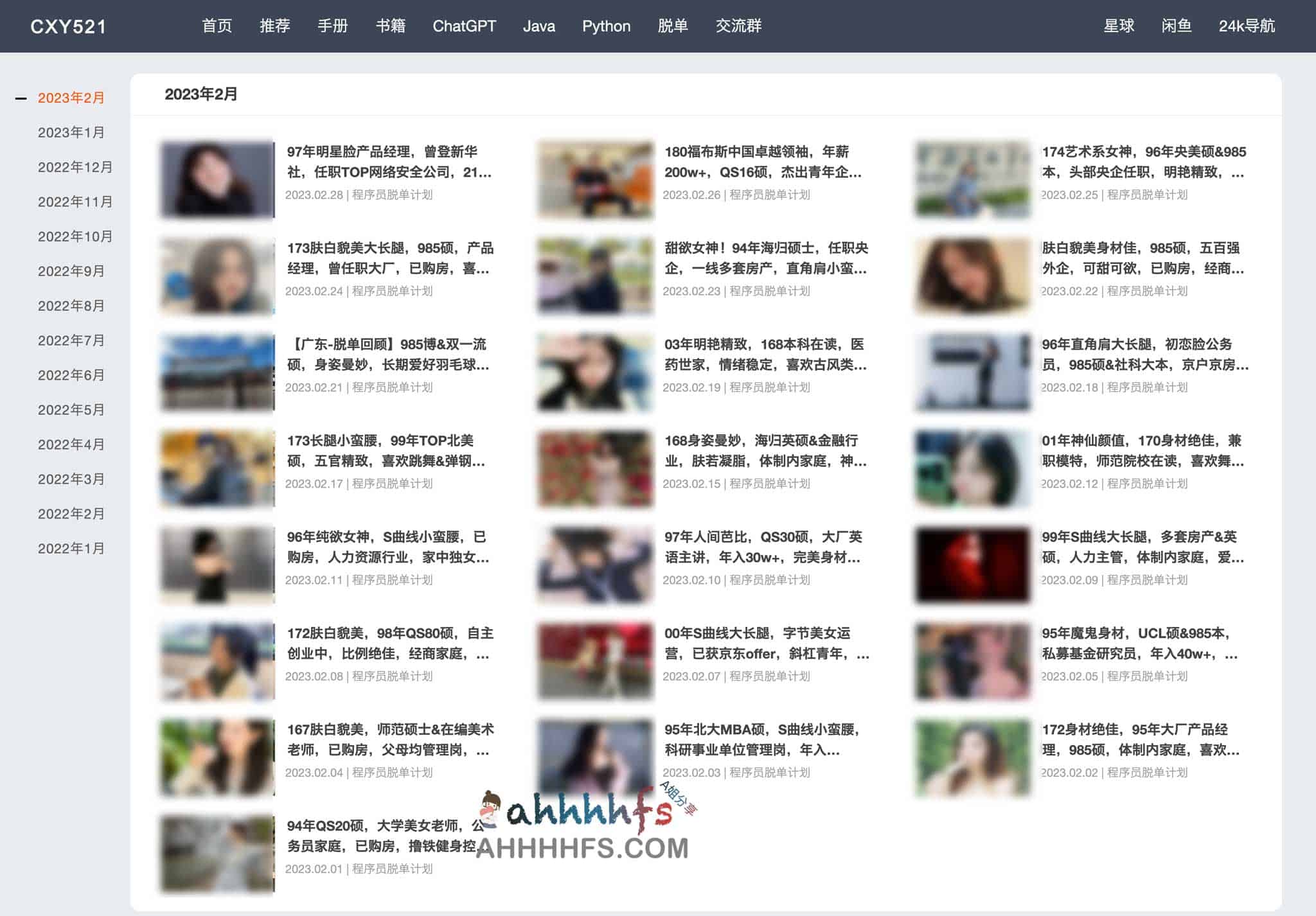This screenshot has width=1316, height=916.
Task: Click the CXY521 site logo
Action: click(x=68, y=26)
